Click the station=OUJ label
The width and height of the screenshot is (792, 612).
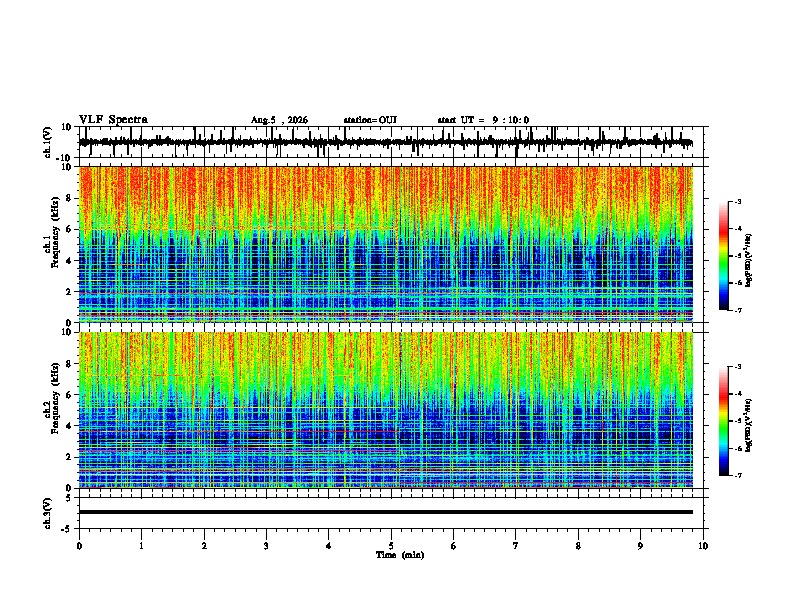[370, 120]
